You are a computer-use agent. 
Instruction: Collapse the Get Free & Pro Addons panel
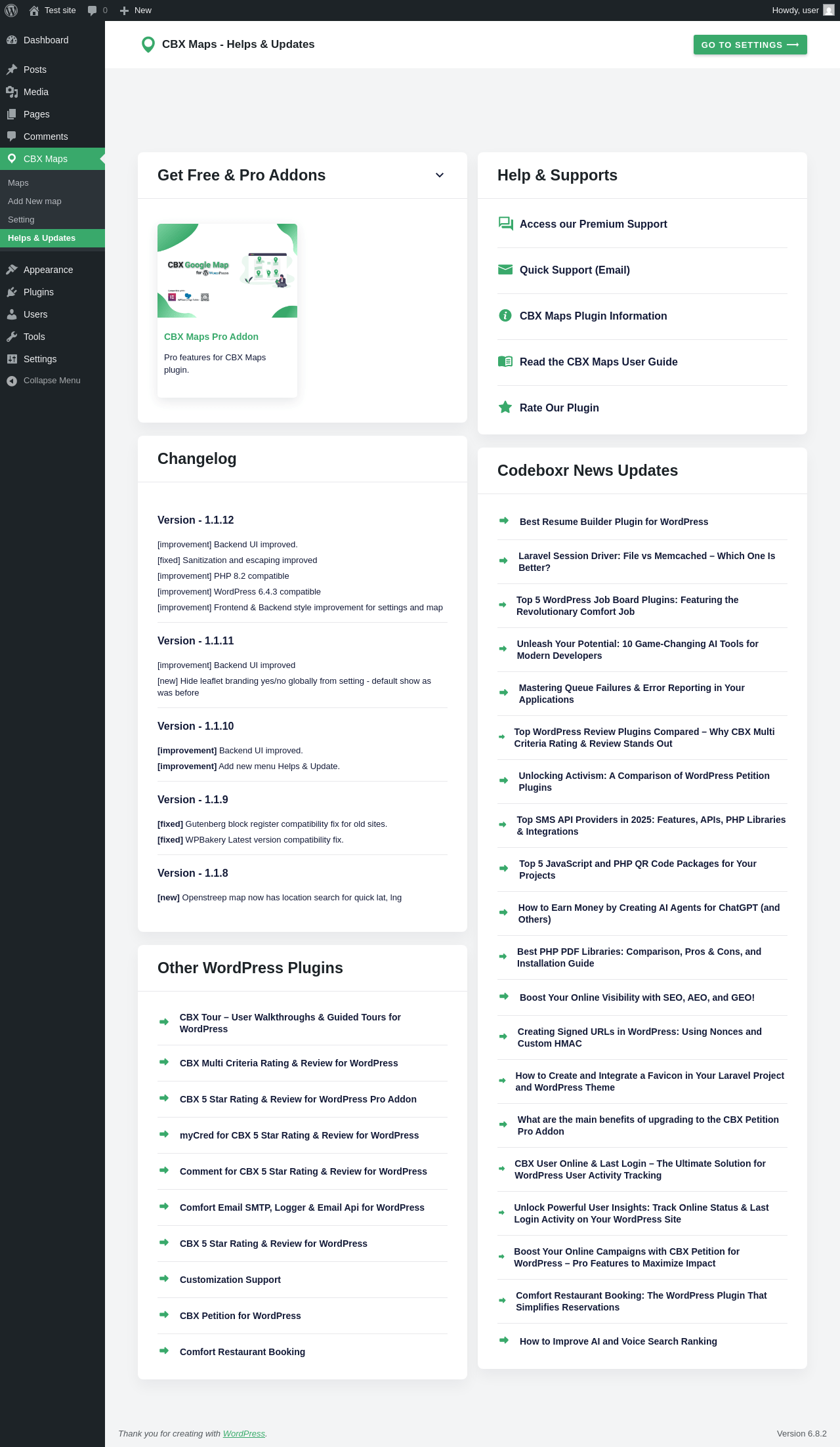click(x=440, y=175)
